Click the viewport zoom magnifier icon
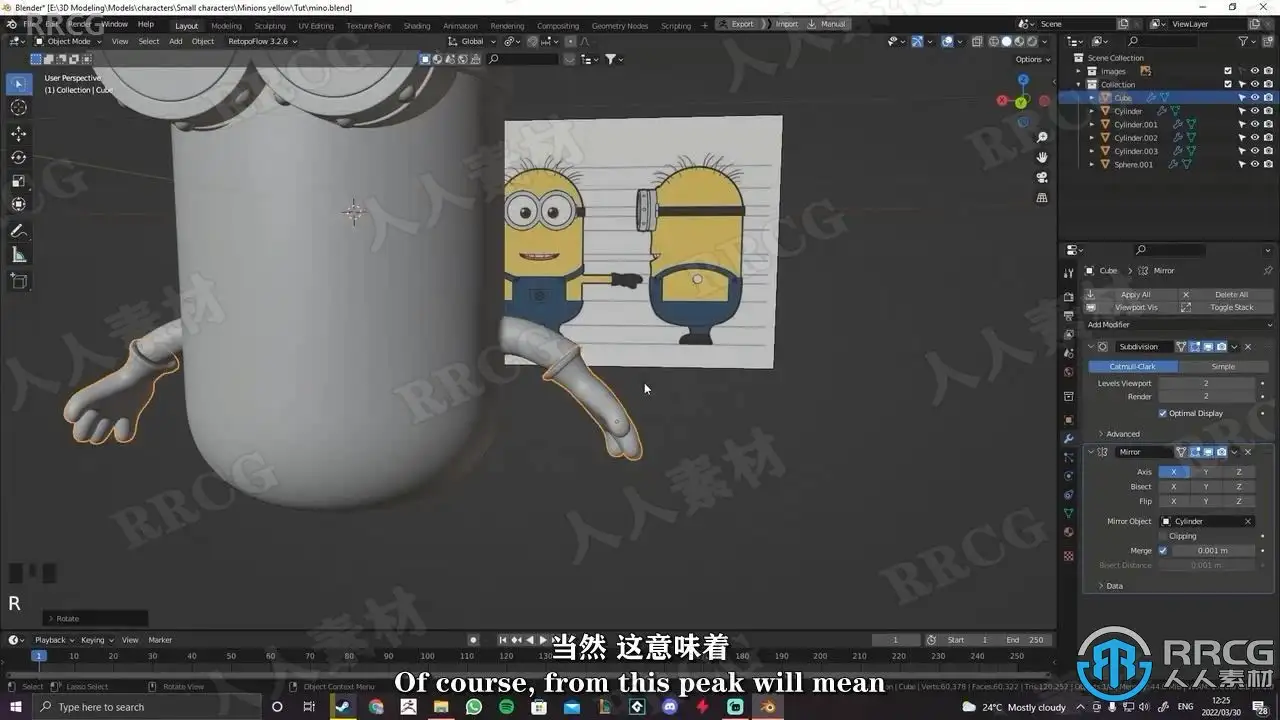 pyautogui.click(x=1042, y=137)
